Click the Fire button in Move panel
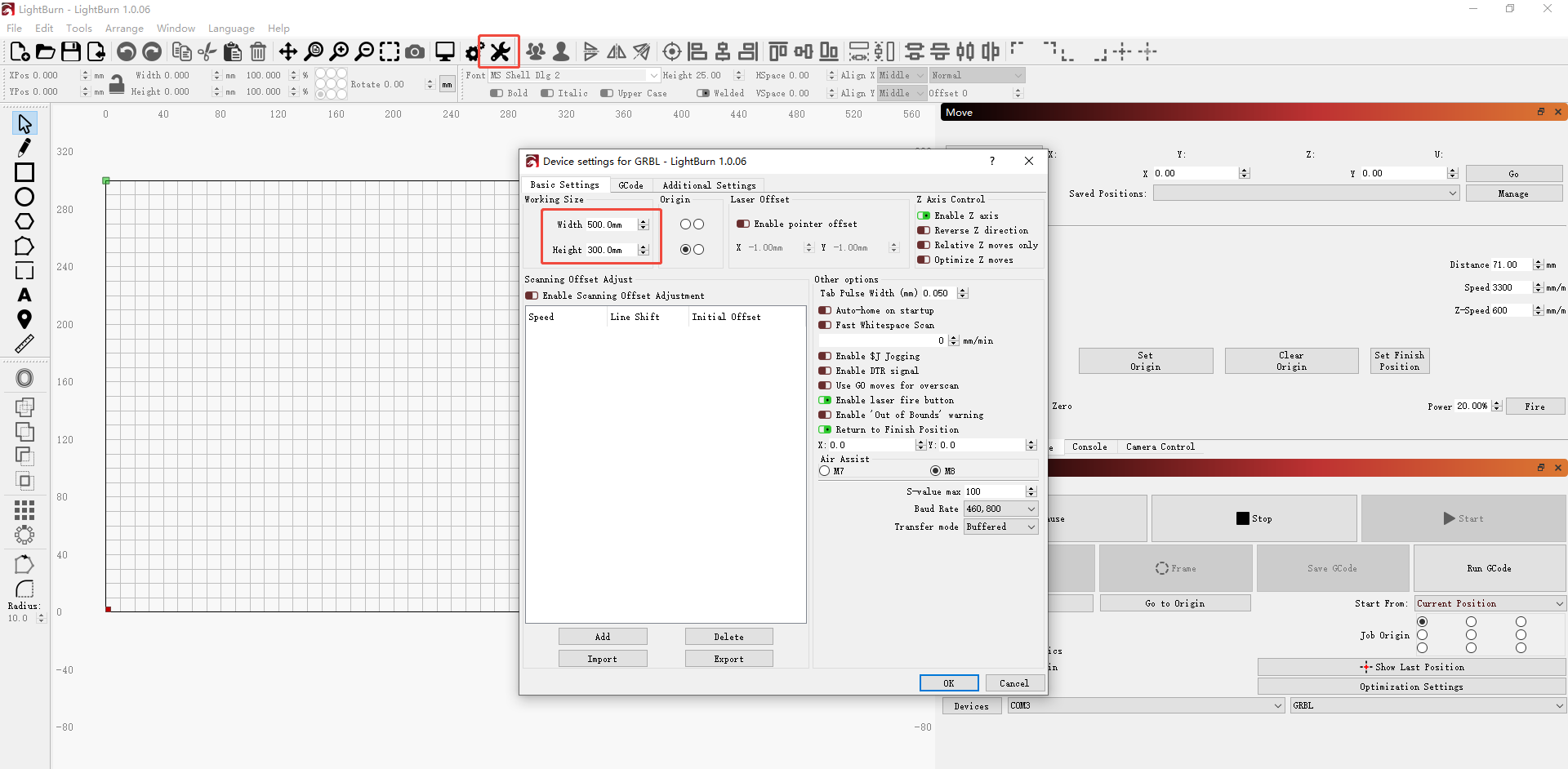1568x769 pixels. [x=1535, y=407]
